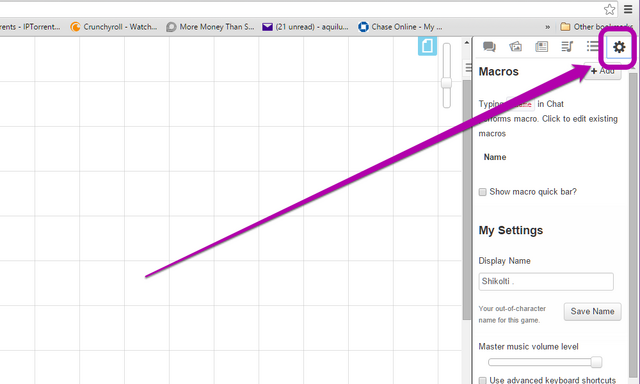Open the Chat tab icon
Viewport: 640px width, 384px height.
tap(489, 47)
